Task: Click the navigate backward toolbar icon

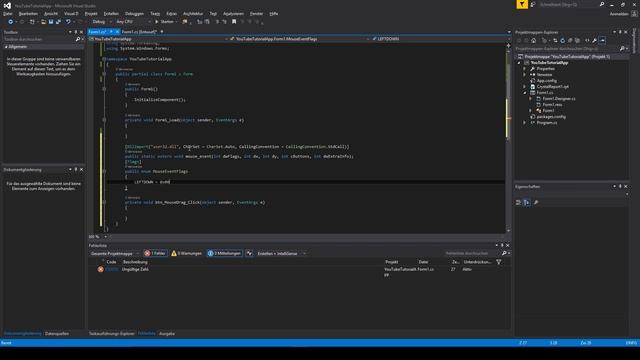Action: tap(10, 22)
